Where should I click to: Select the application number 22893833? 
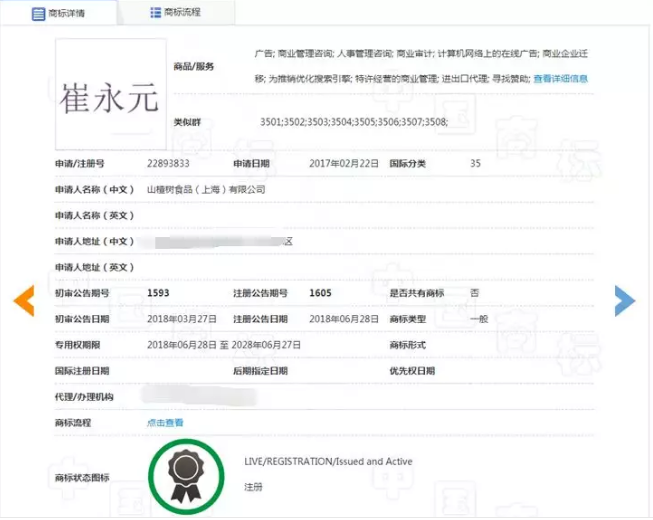[x=168, y=163]
